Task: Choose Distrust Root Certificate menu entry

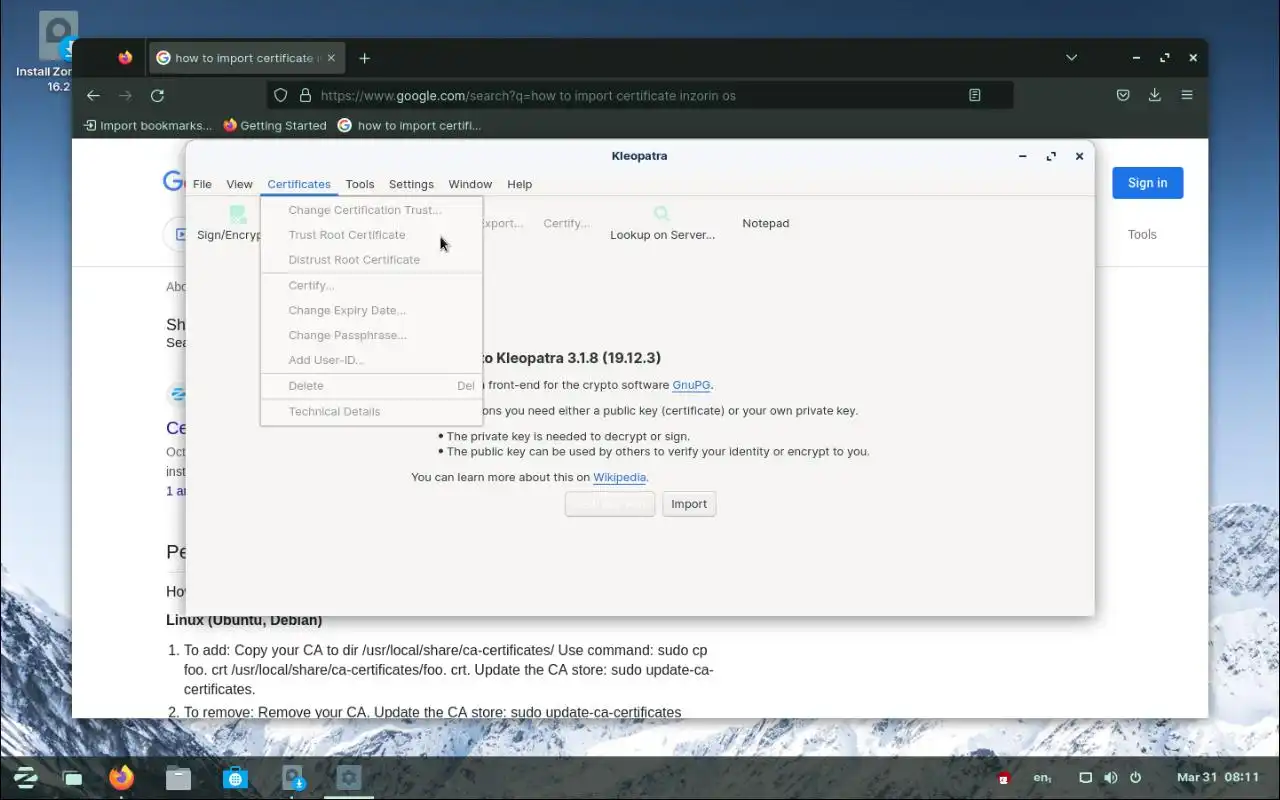Action: (x=371, y=260)
